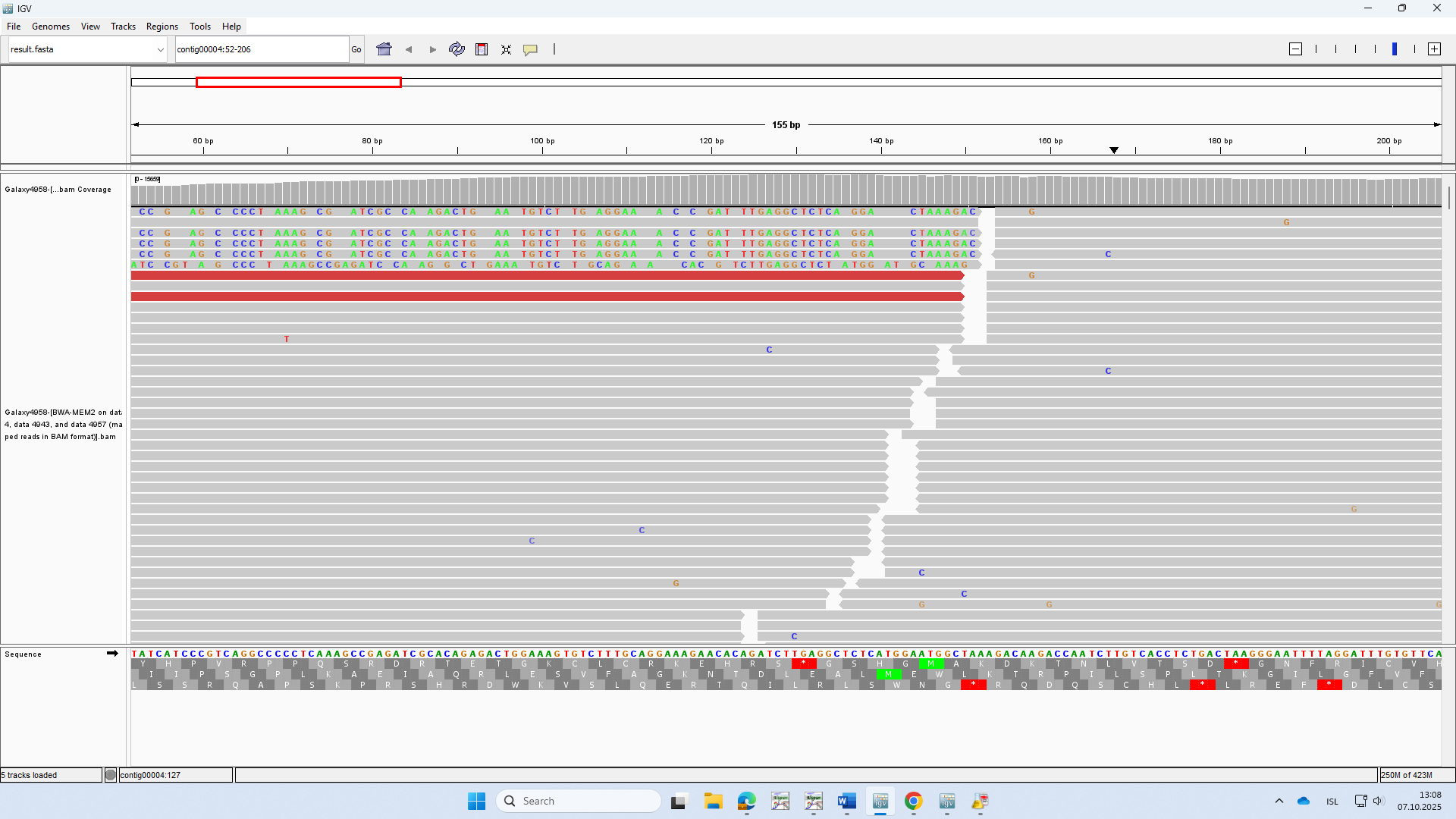Toggle the yellow popup behavior speech-bubble icon

coord(531,49)
